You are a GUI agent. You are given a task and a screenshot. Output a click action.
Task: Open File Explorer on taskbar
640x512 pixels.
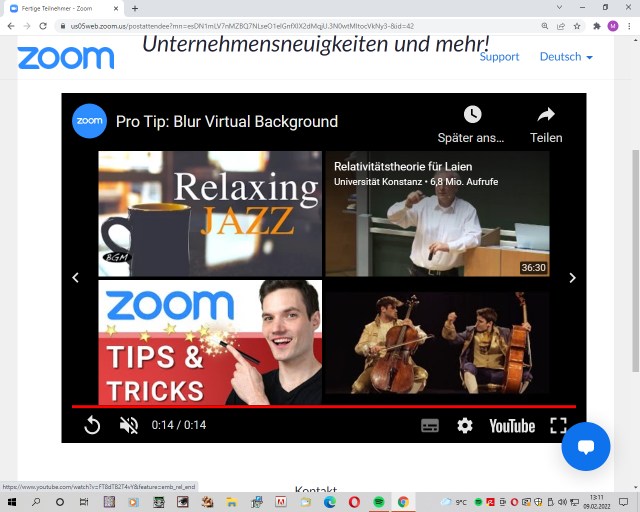pyautogui.click(x=231, y=502)
